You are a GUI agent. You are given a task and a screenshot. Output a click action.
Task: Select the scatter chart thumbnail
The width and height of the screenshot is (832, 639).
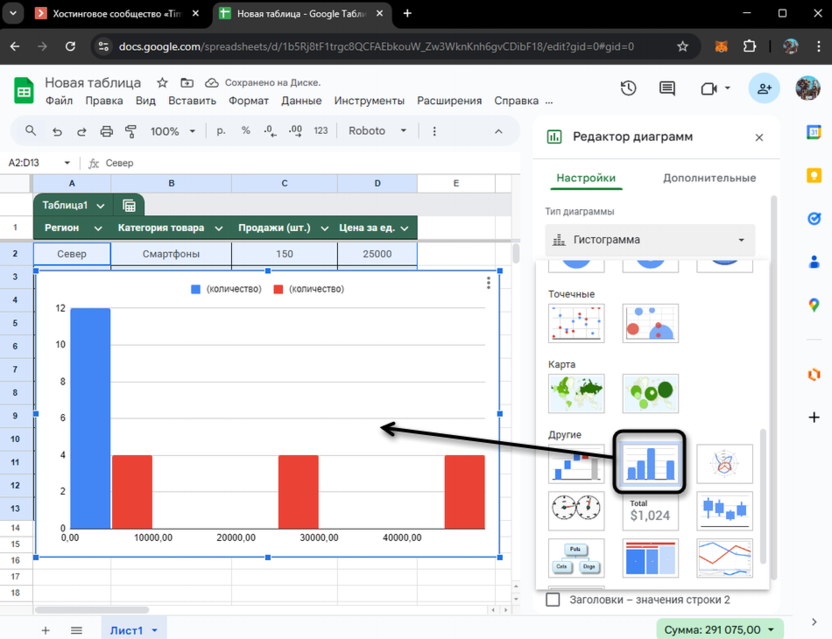[x=576, y=323]
